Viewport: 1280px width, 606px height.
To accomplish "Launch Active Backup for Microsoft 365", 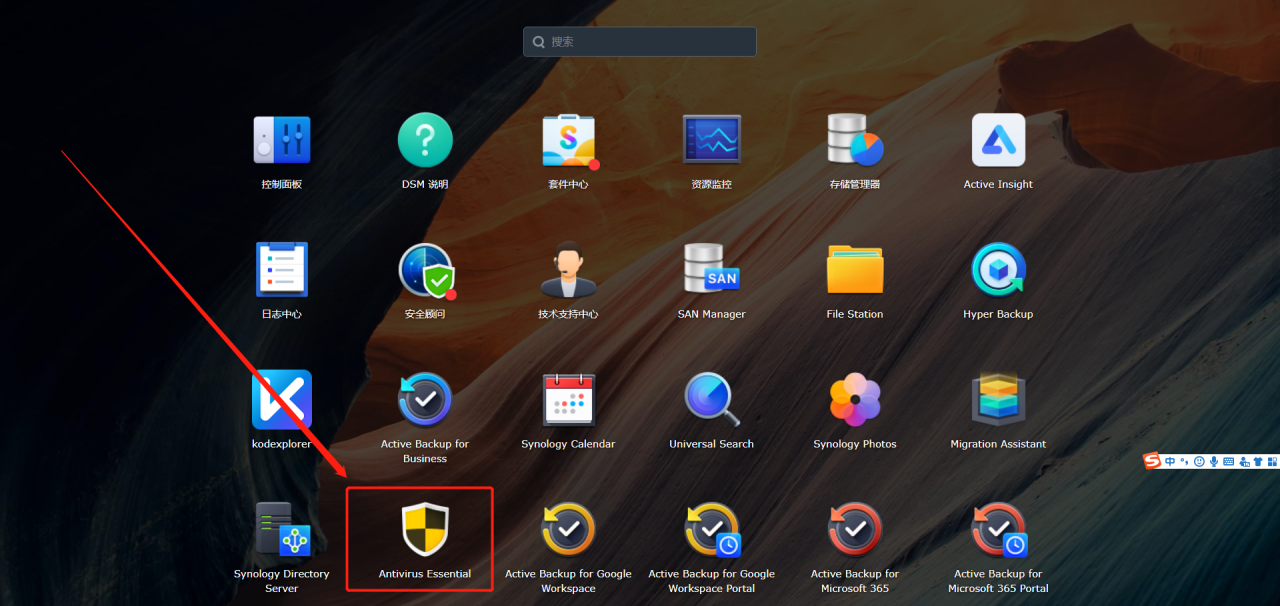I will click(855, 529).
